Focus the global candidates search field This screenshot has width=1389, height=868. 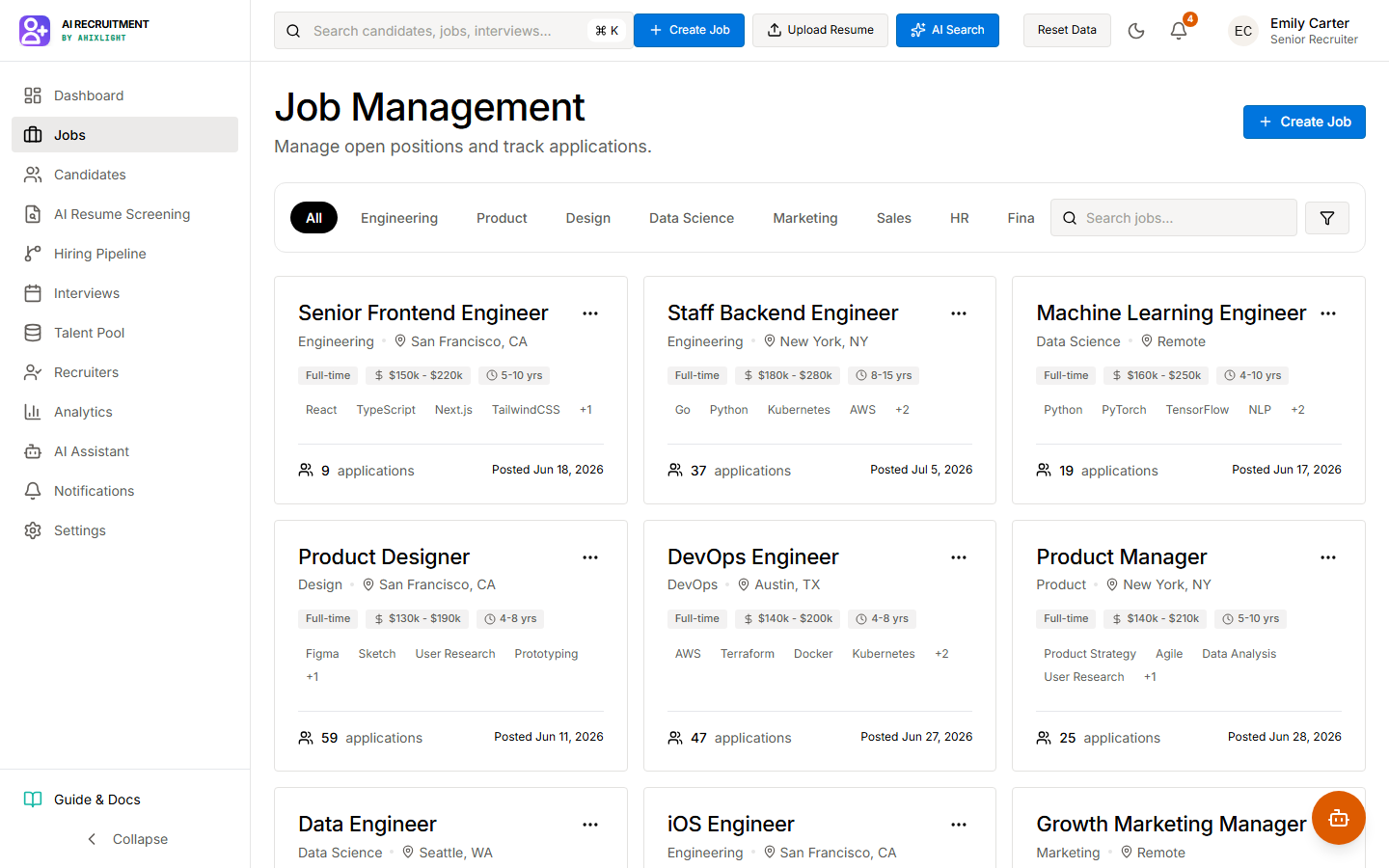tap(453, 31)
